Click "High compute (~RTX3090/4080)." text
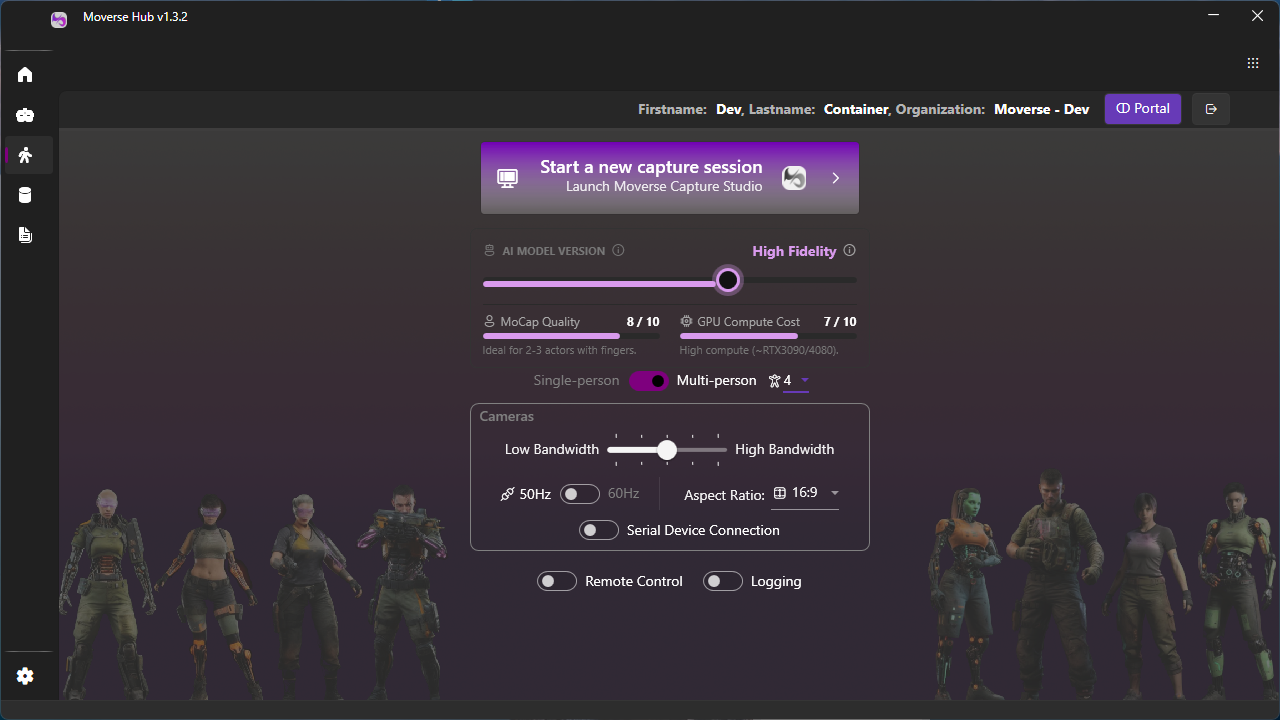 pyautogui.click(x=759, y=351)
